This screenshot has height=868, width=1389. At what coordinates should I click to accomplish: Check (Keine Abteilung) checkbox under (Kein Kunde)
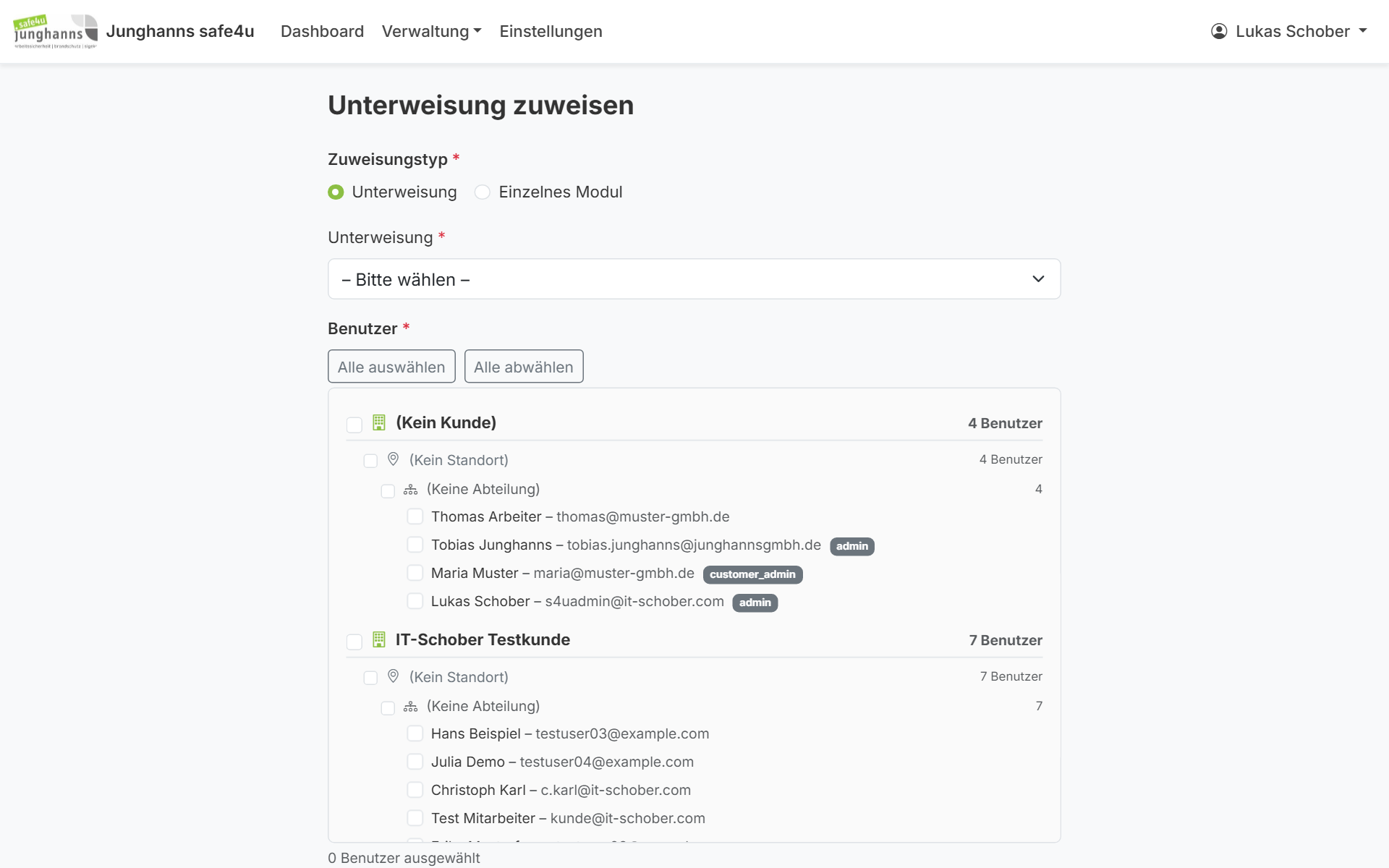point(388,491)
